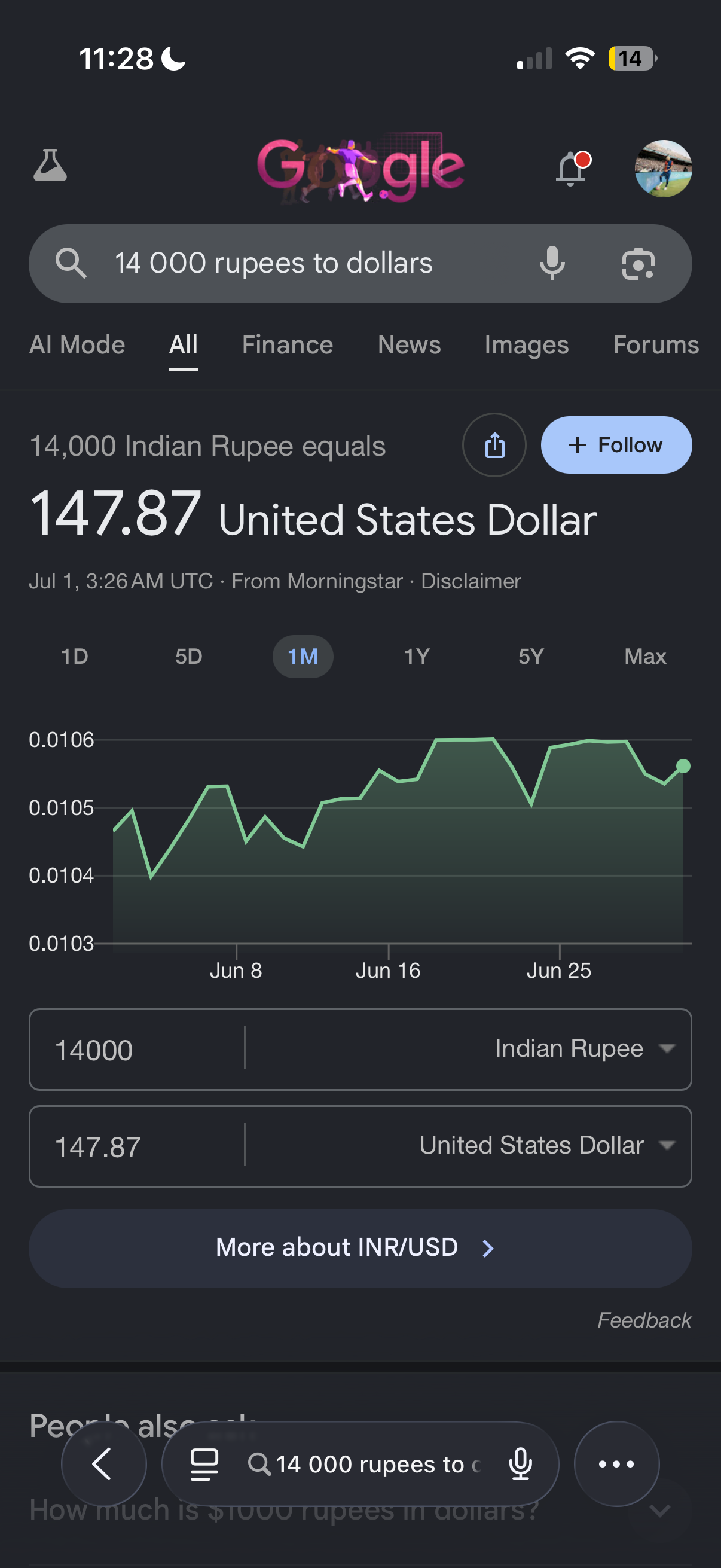
Task: Select the 1D chart range
Action: [75, 656]
